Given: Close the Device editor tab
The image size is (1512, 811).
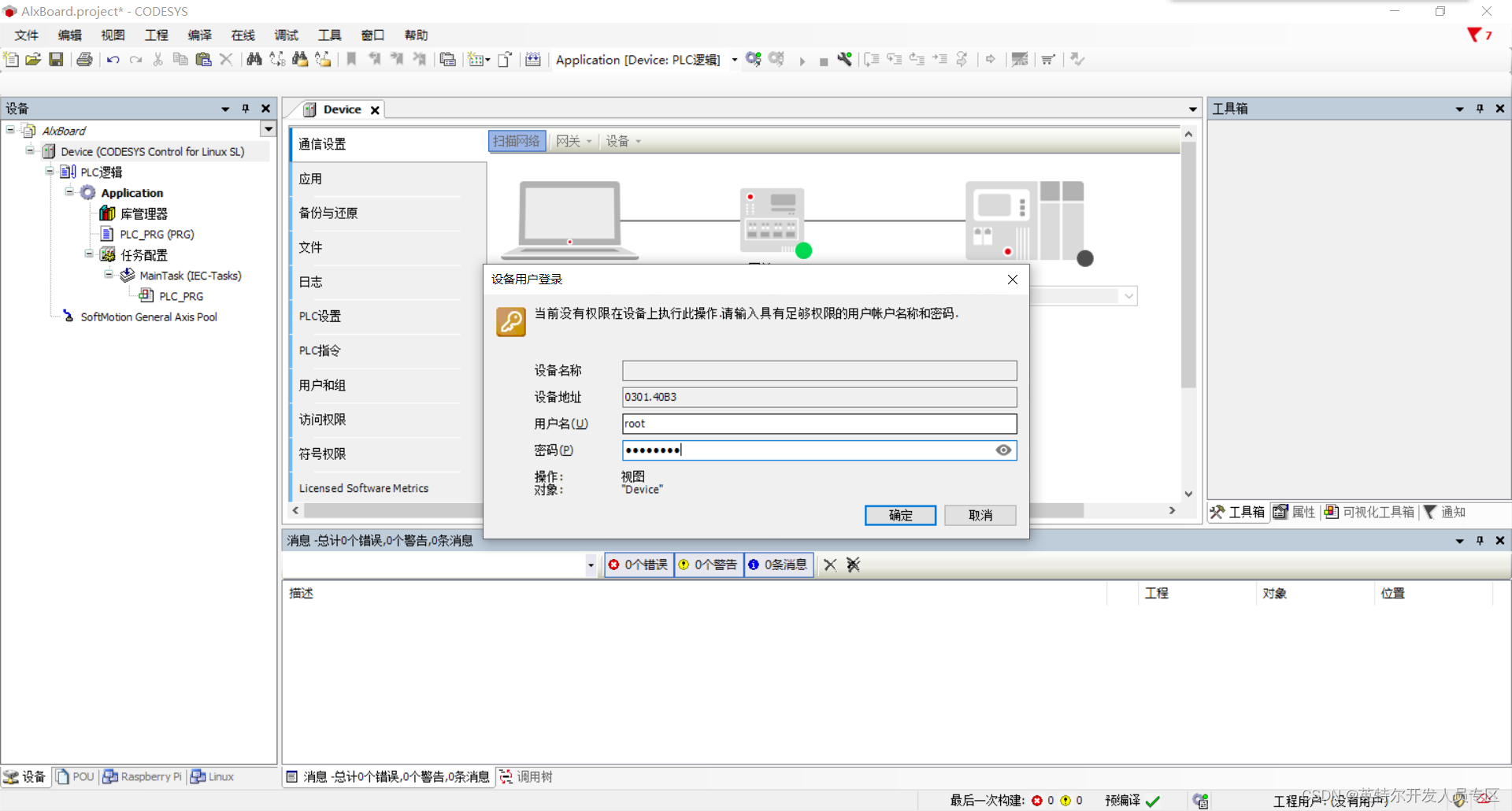Looking at the screenshot, I should [x=376, y=110].
